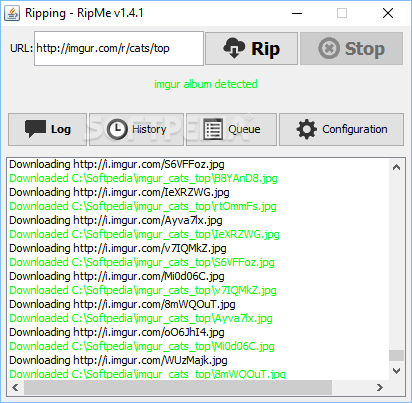Click log line 'Downloaded ...\8mWQOuT.jpg'
The image size is (412, 403).
click(x=147, y=374)
